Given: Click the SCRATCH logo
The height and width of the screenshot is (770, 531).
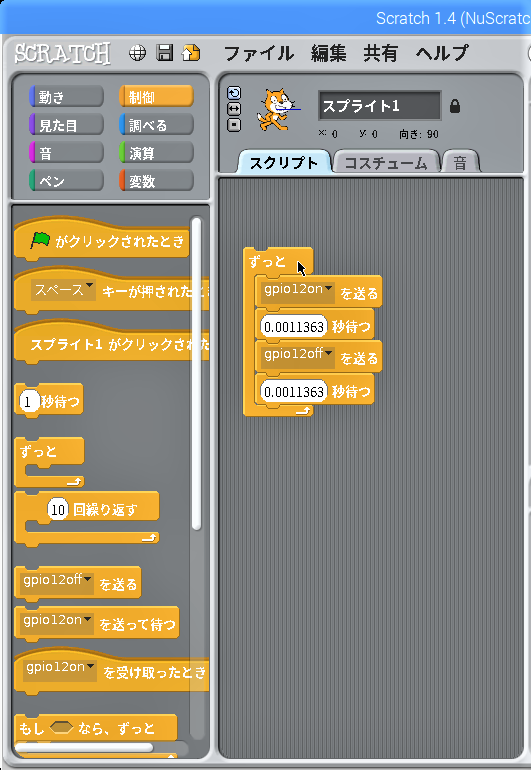Looking at the screenshot, I should tap(62, 53).
